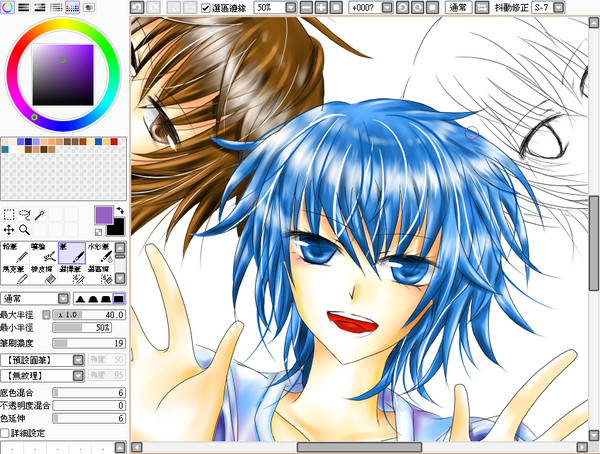The width and height of the screenshot is (600, 454).
Task: Open the 50% zoom level dropdown
Action: [291, 7]
